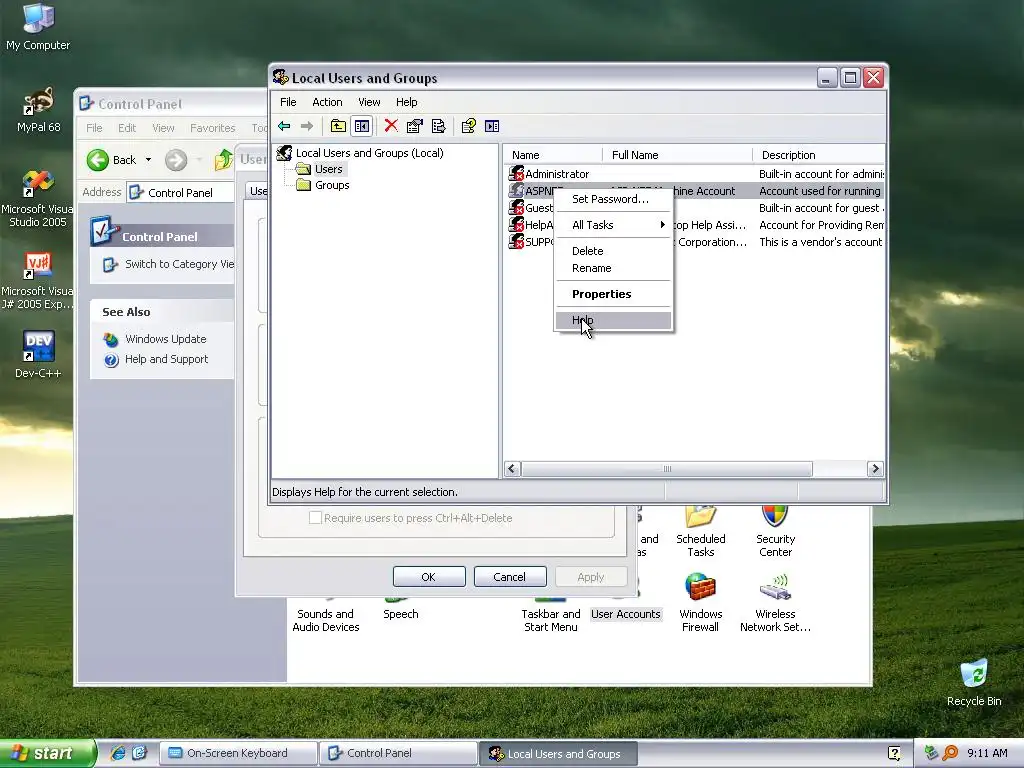Click the Administrator user icon
Image resolution: width=1024 pixels, height=768 pixels.
point(517,174)
